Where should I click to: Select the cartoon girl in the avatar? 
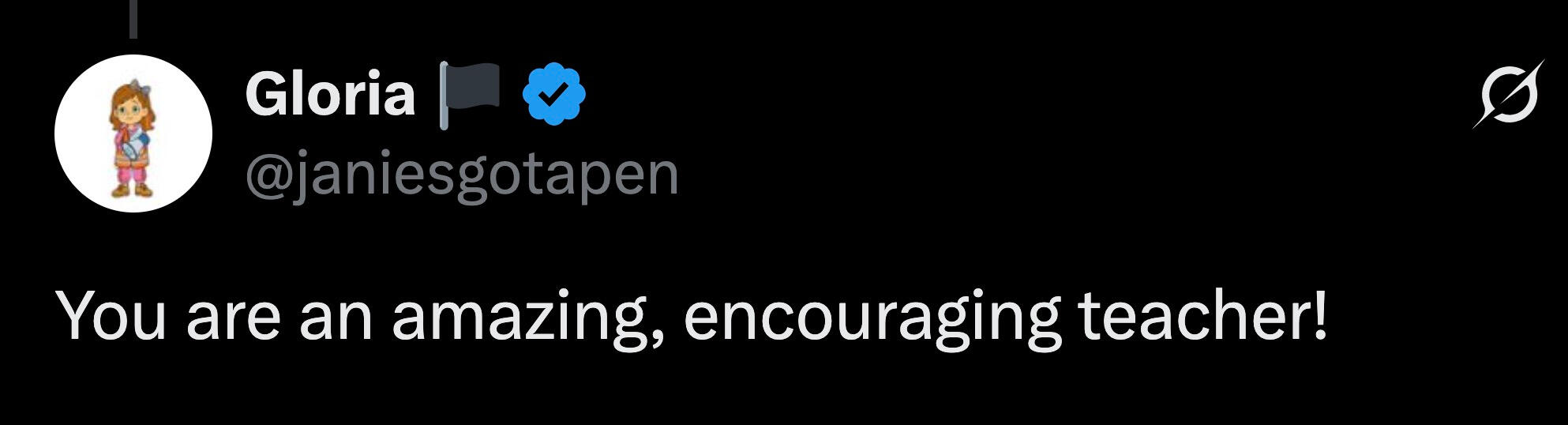point(133,137)
